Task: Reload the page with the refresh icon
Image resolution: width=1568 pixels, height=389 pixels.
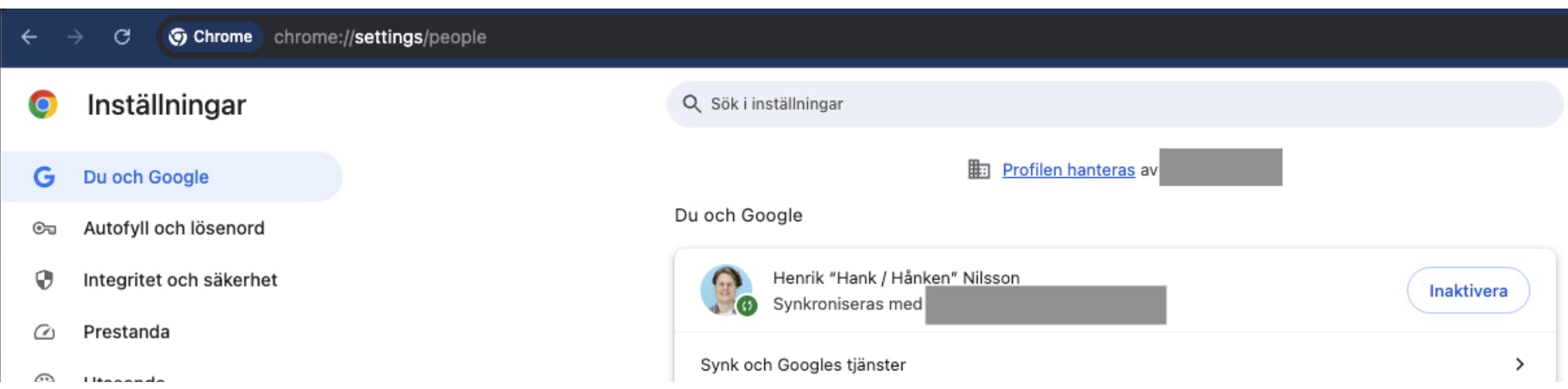Action: coord(122,36)
